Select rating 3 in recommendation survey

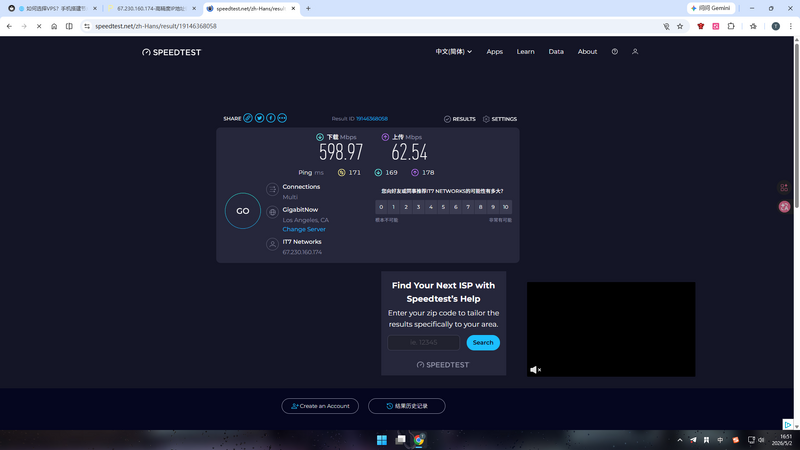418,207
